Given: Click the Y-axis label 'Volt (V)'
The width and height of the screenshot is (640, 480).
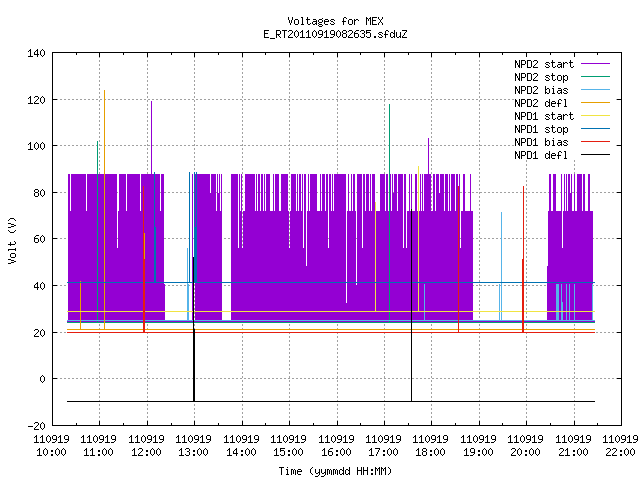Looking at the screenshot, I should coord(13,240).
